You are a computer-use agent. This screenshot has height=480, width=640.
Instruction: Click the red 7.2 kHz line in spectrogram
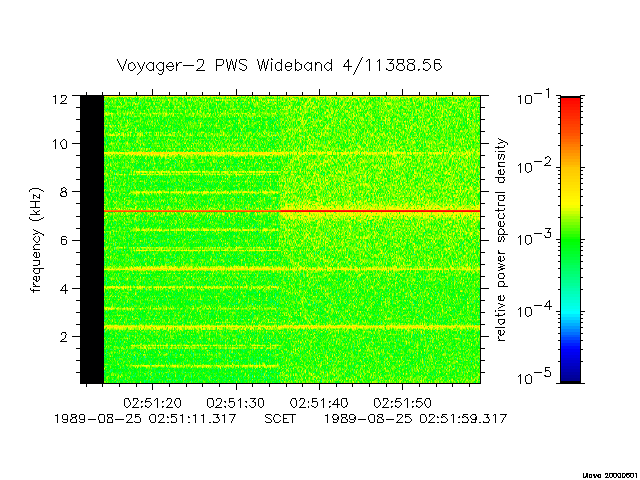tap(292, 211)
